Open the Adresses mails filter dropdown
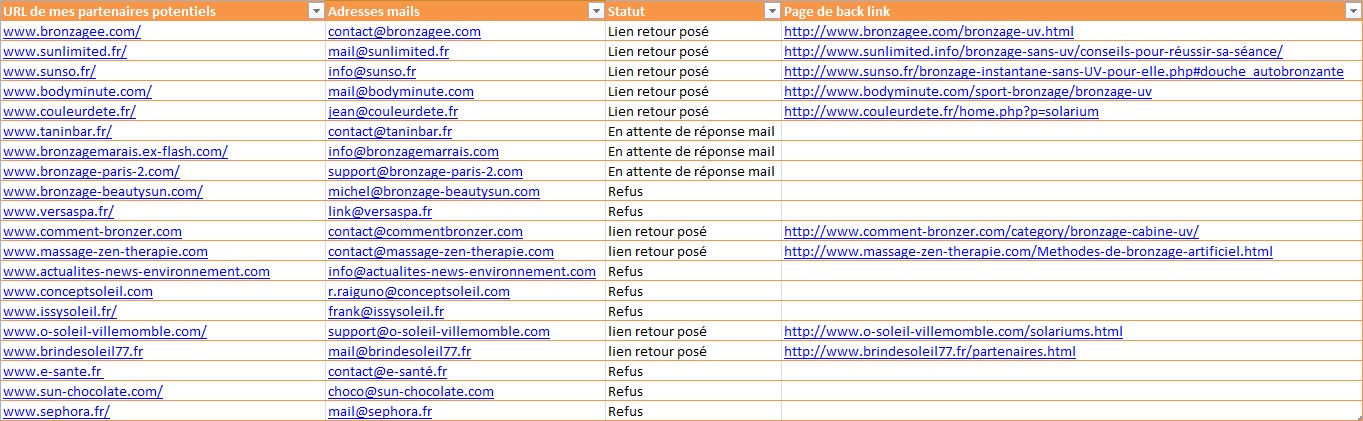The image size is (1363, 421). (x=594, y=11)
